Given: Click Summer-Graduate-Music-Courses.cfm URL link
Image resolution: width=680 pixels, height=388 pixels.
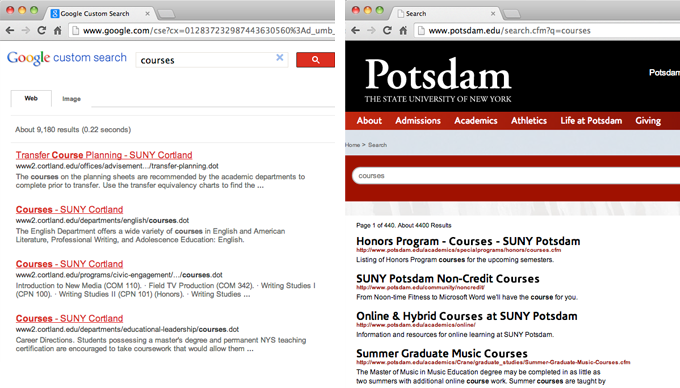Looking at the screenshot, I should coord(493,362).
